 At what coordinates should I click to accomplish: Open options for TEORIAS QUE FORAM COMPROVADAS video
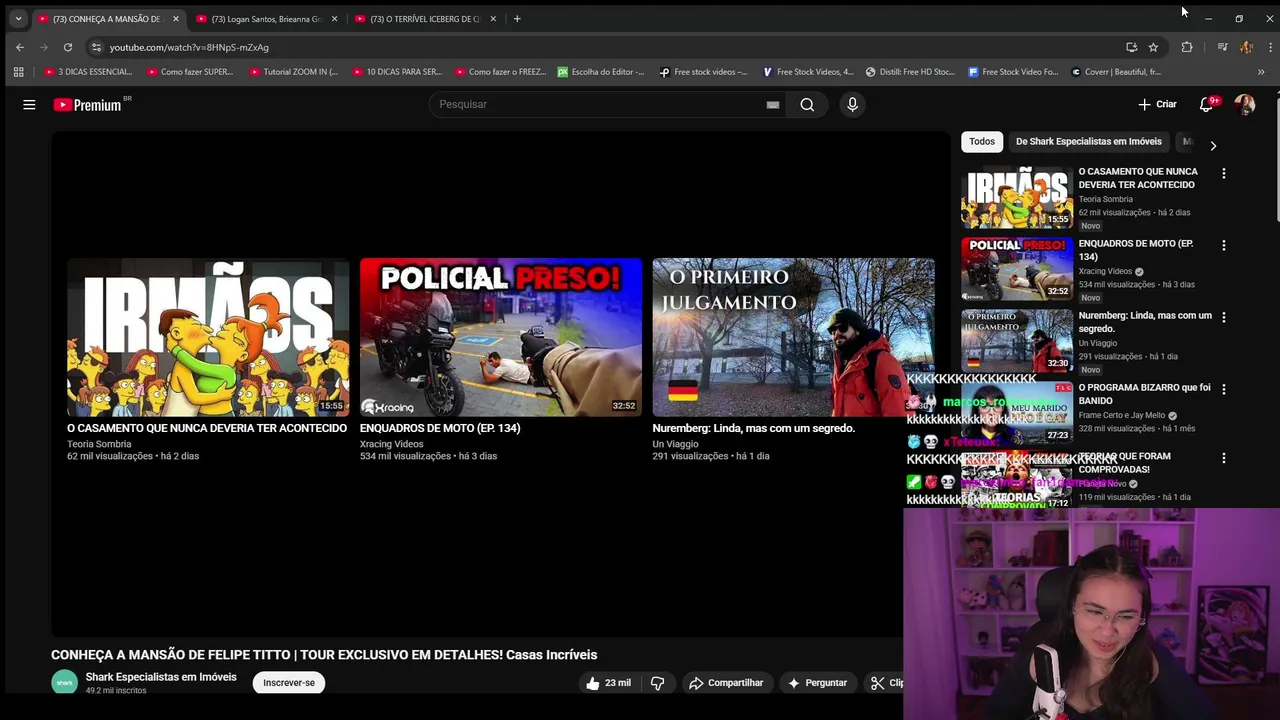point(1223,458)
